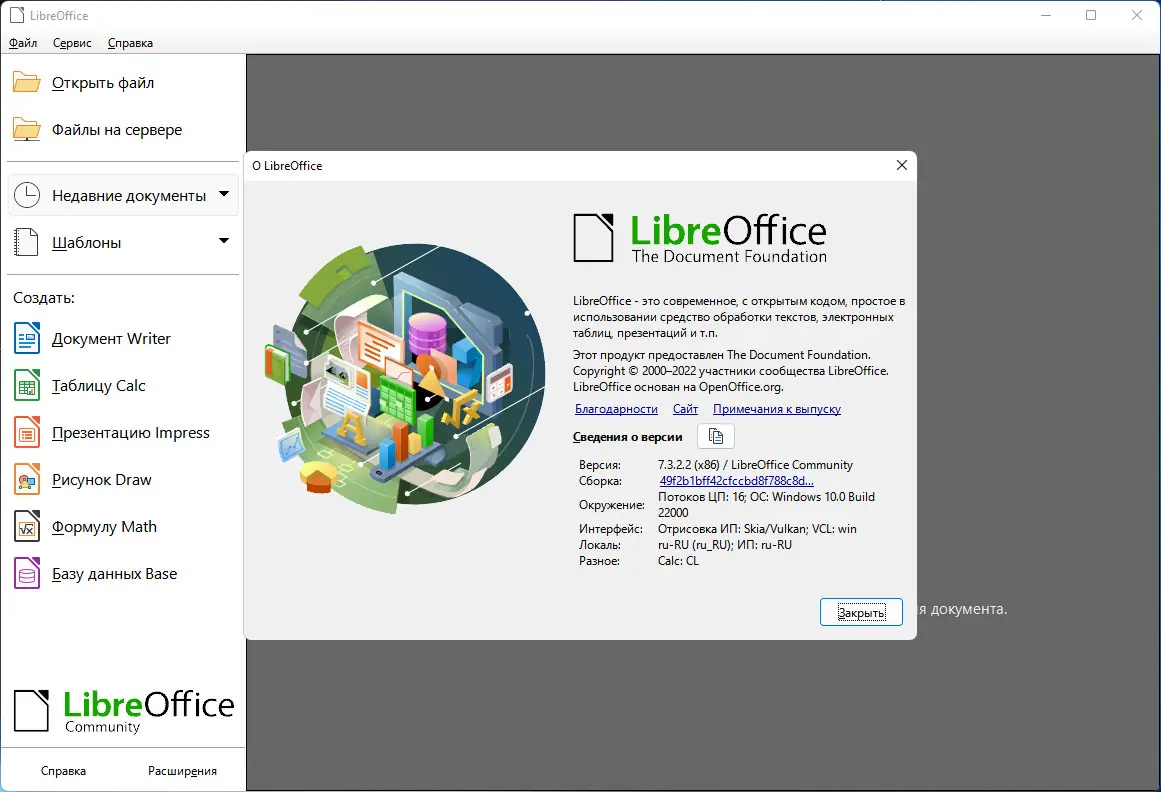
Task: Open the Благодарности credits page
Action: point(616,408)
